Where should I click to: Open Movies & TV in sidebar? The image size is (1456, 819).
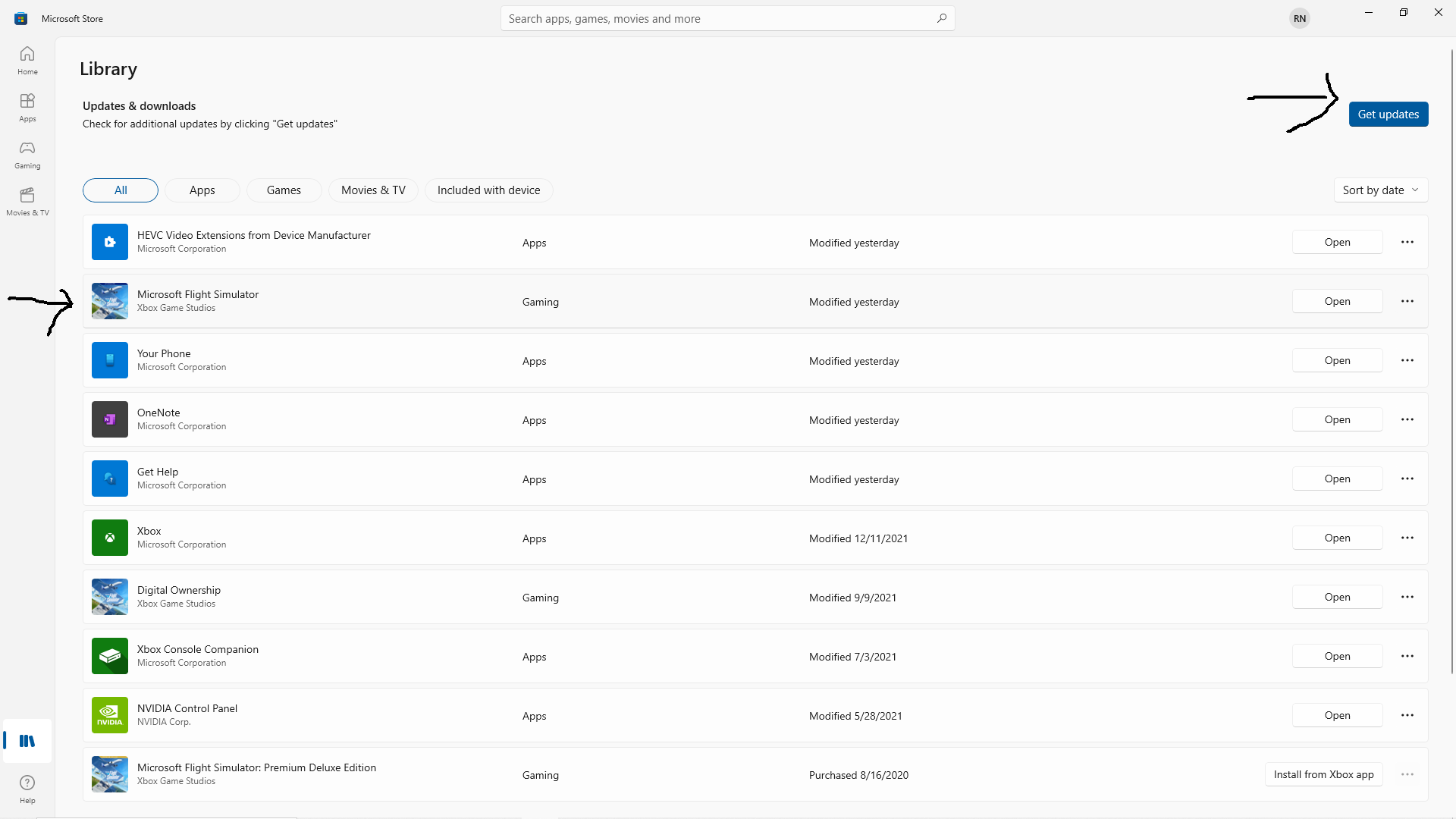[x=27, y=202]
